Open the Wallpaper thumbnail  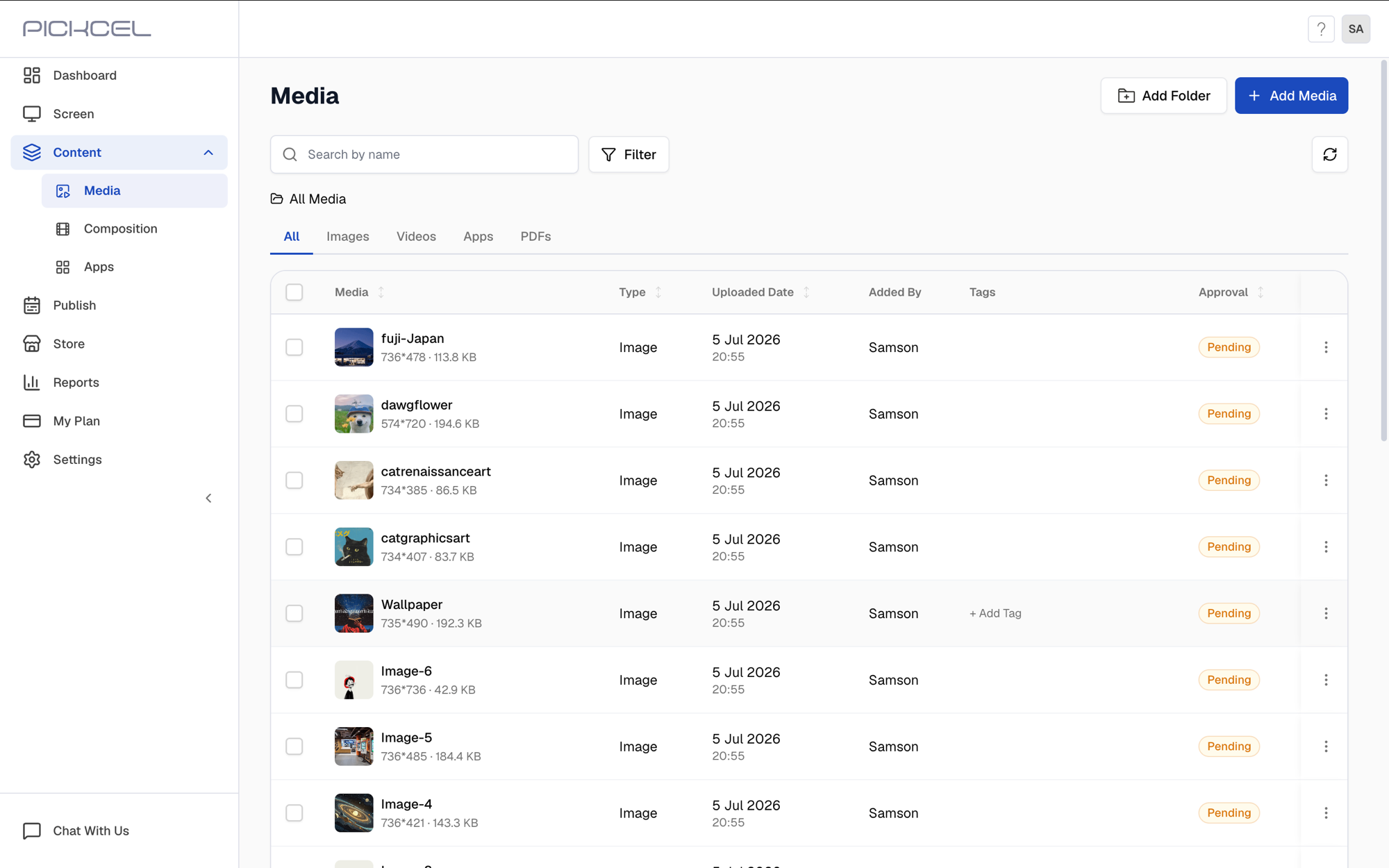(x=354, y=613)
